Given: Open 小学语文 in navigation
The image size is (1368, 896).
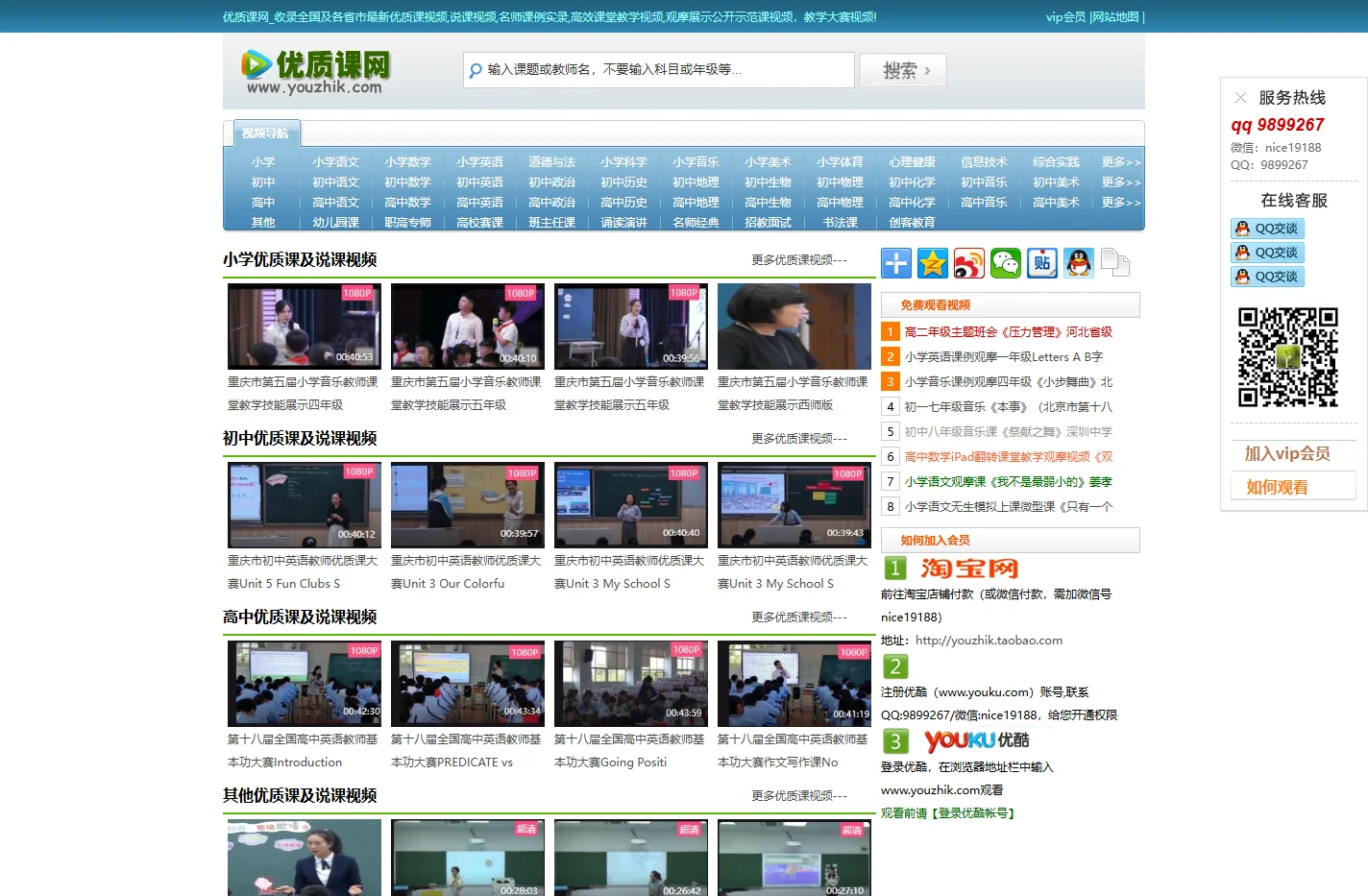Looking at the screenshot, I should 335,162.
